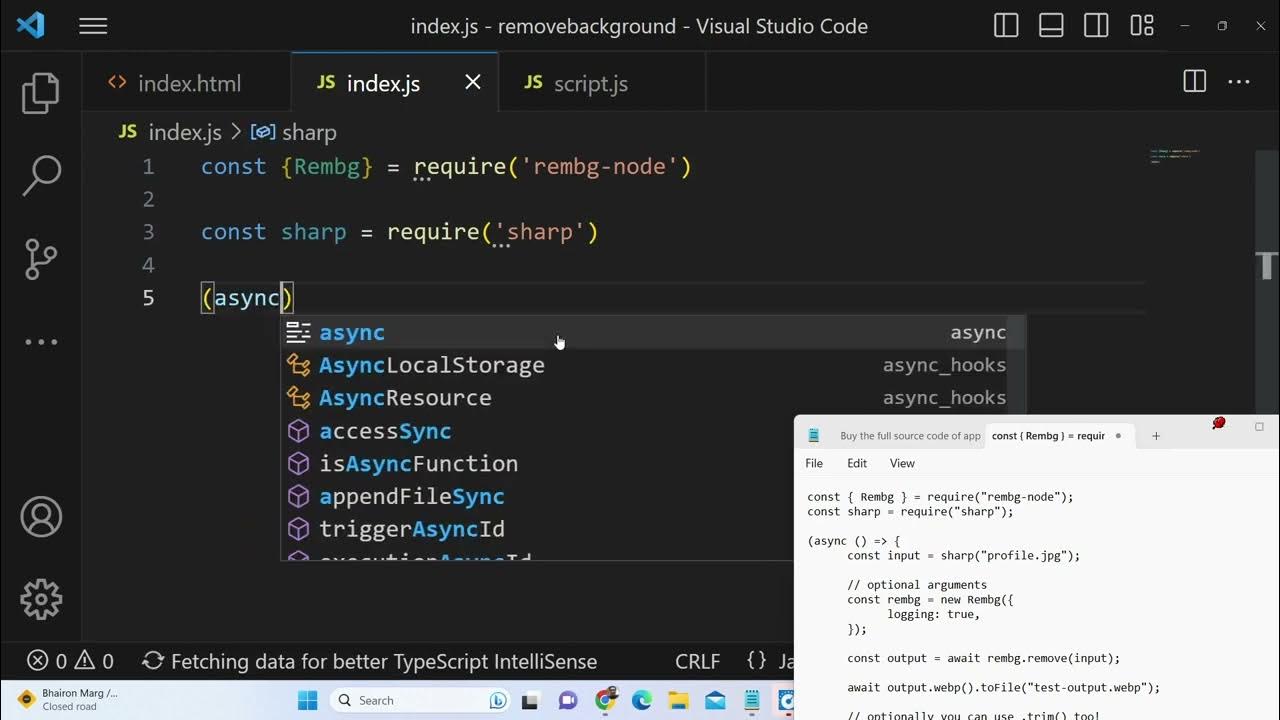Change the CRLF end-of-line setting
Viewport: 1280px width, 720px height.
pyautogui.click(x=697, y=661)
